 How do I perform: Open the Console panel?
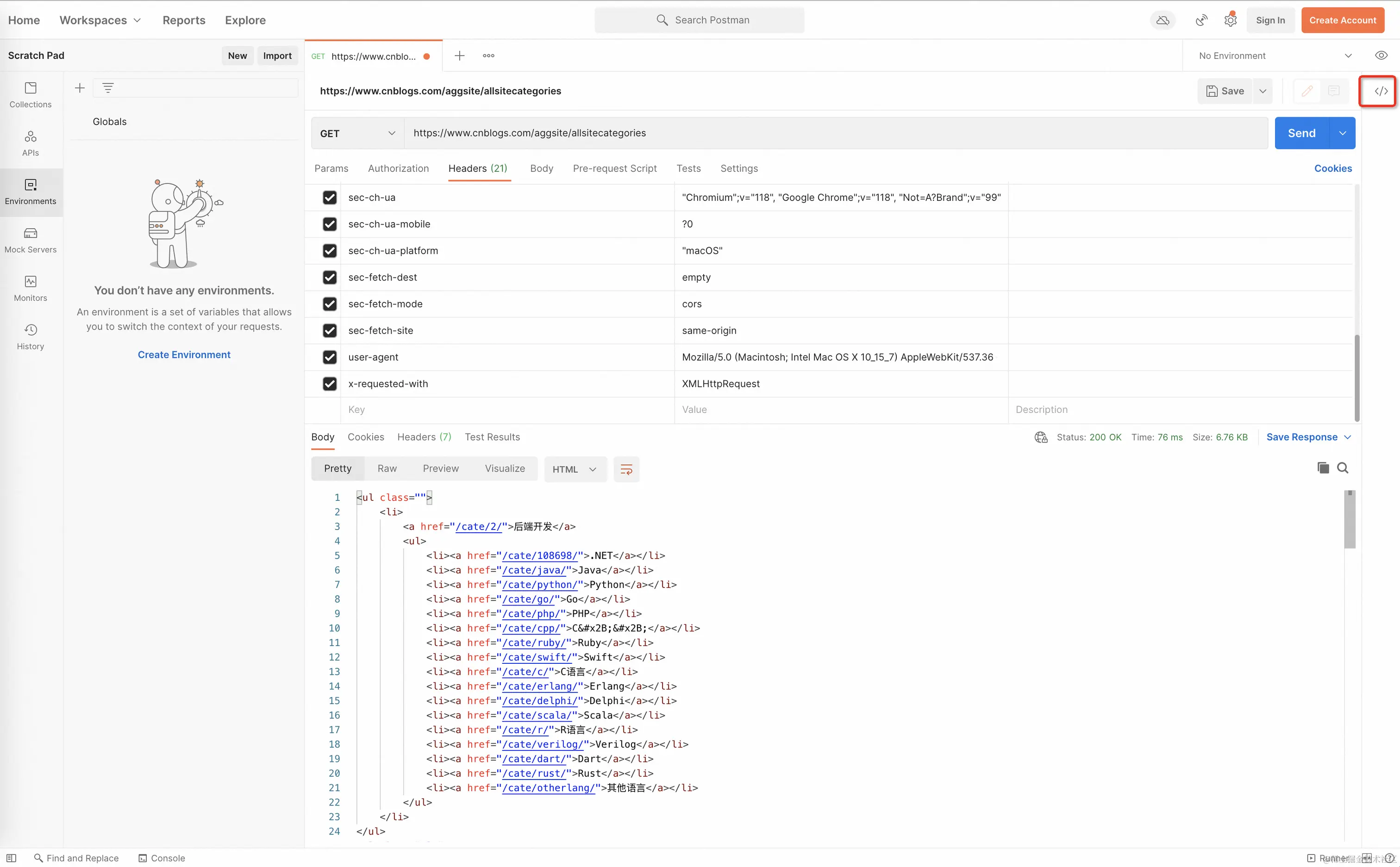point(162,858)
